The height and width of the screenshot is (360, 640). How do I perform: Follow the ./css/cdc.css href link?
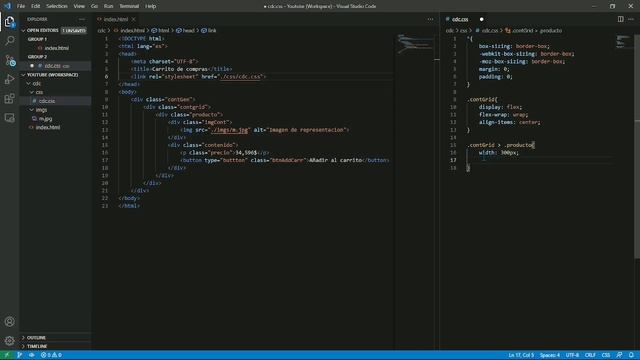pyautogui.click(x=240, y=77)
